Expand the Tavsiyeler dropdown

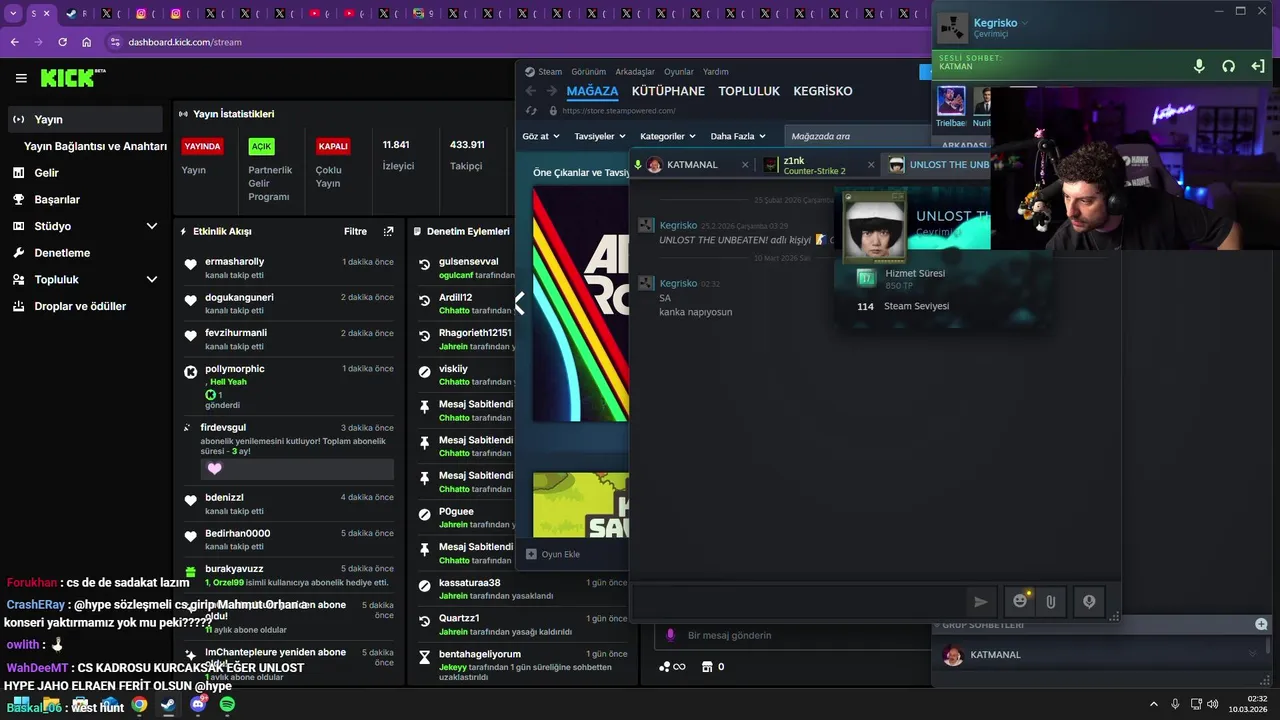point(598,136)
